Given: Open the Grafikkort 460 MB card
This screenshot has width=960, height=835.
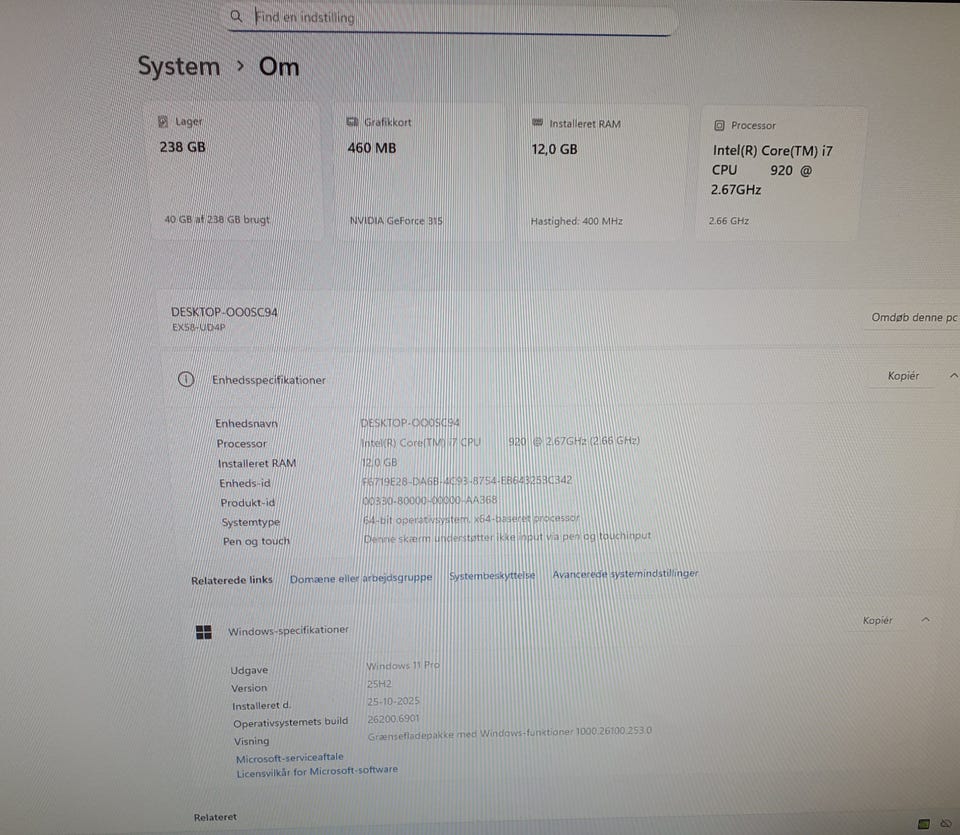Looking at the screenshot, I should pyautogui.click(x=420, y=173).
